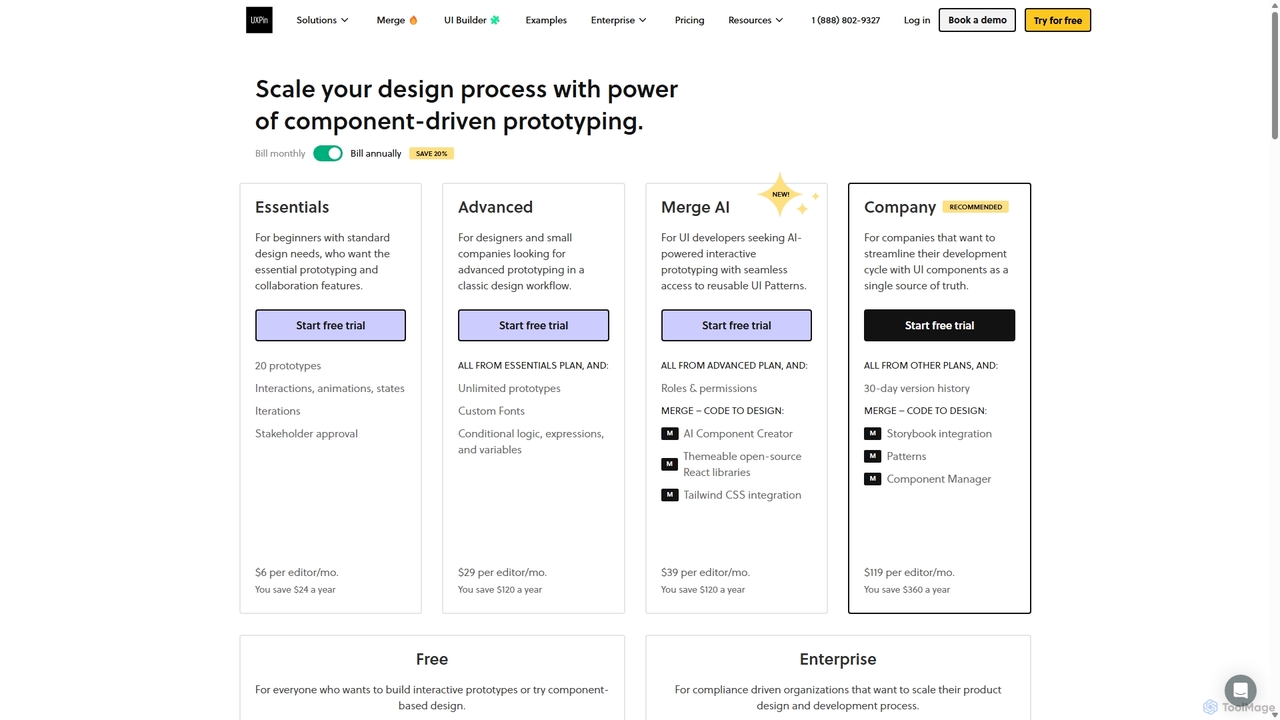Image resolution: width=1280 pixels, height=720 pixels.
Task: Open UI Builder in navigation
Action: coord(472,20)
